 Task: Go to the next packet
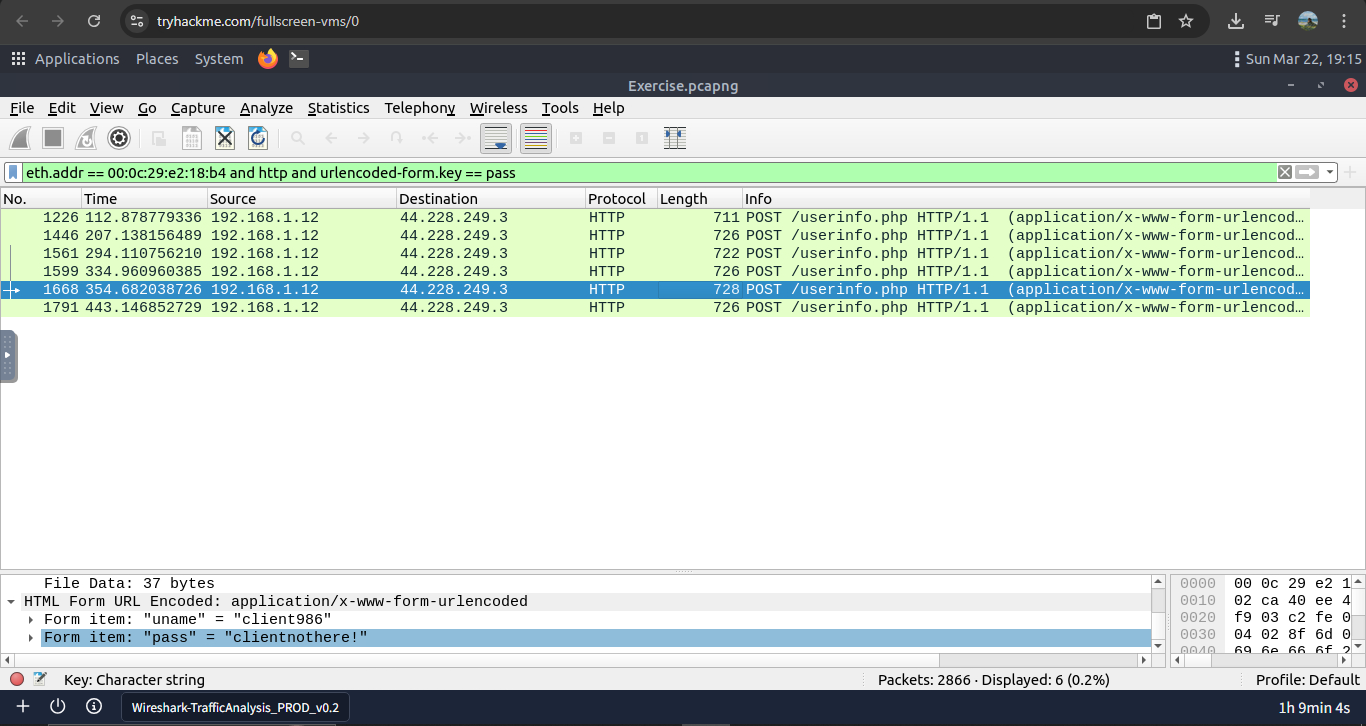point(364,138)
